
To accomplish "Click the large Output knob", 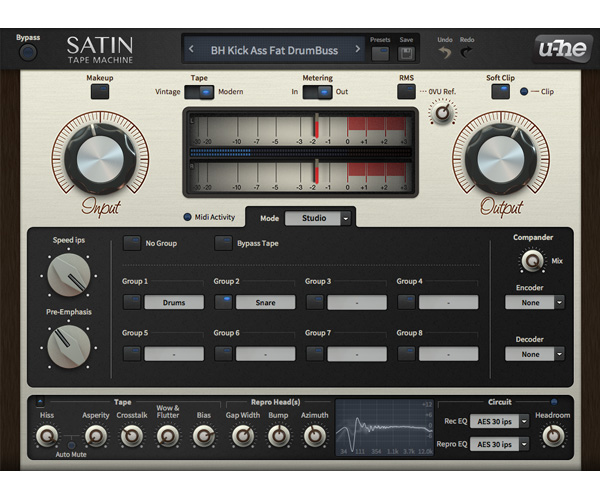I will pyautogui.click(x=501, y=158).
